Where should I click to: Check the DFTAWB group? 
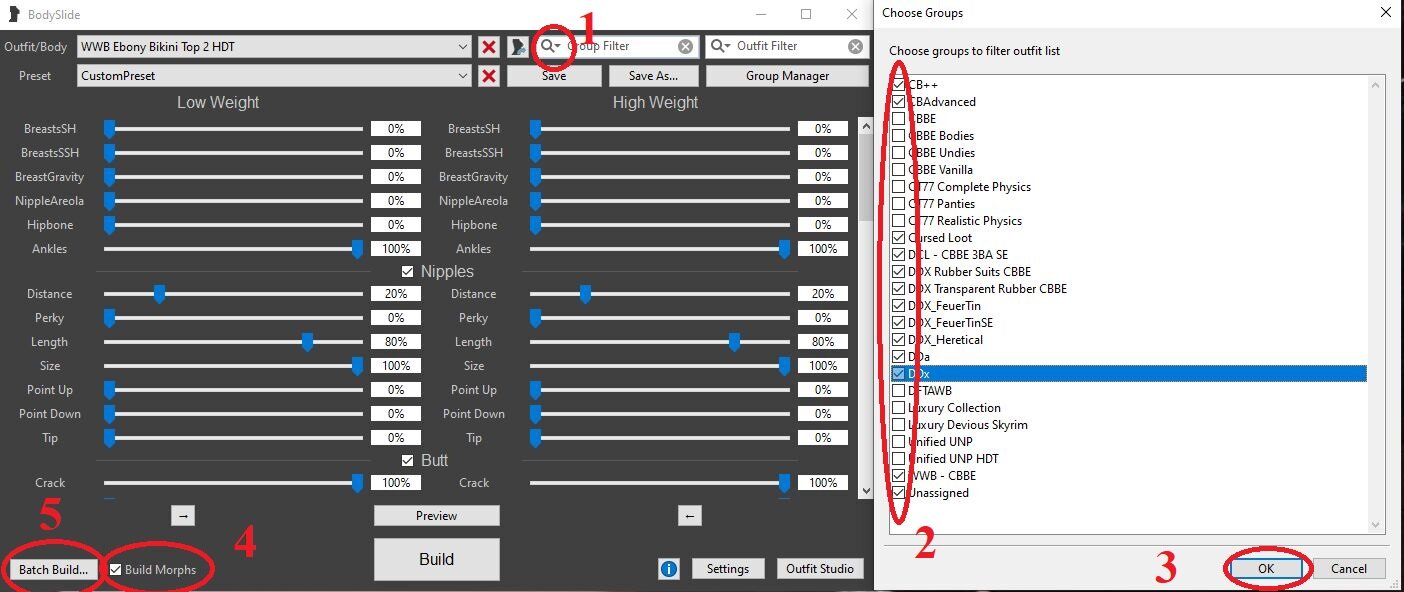tap(899, 391)
